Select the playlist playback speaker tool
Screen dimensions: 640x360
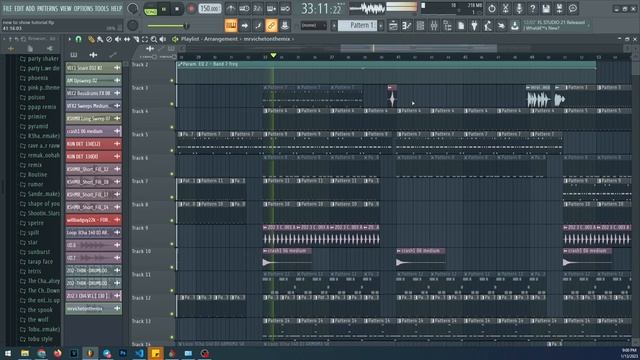coord(163,39)
